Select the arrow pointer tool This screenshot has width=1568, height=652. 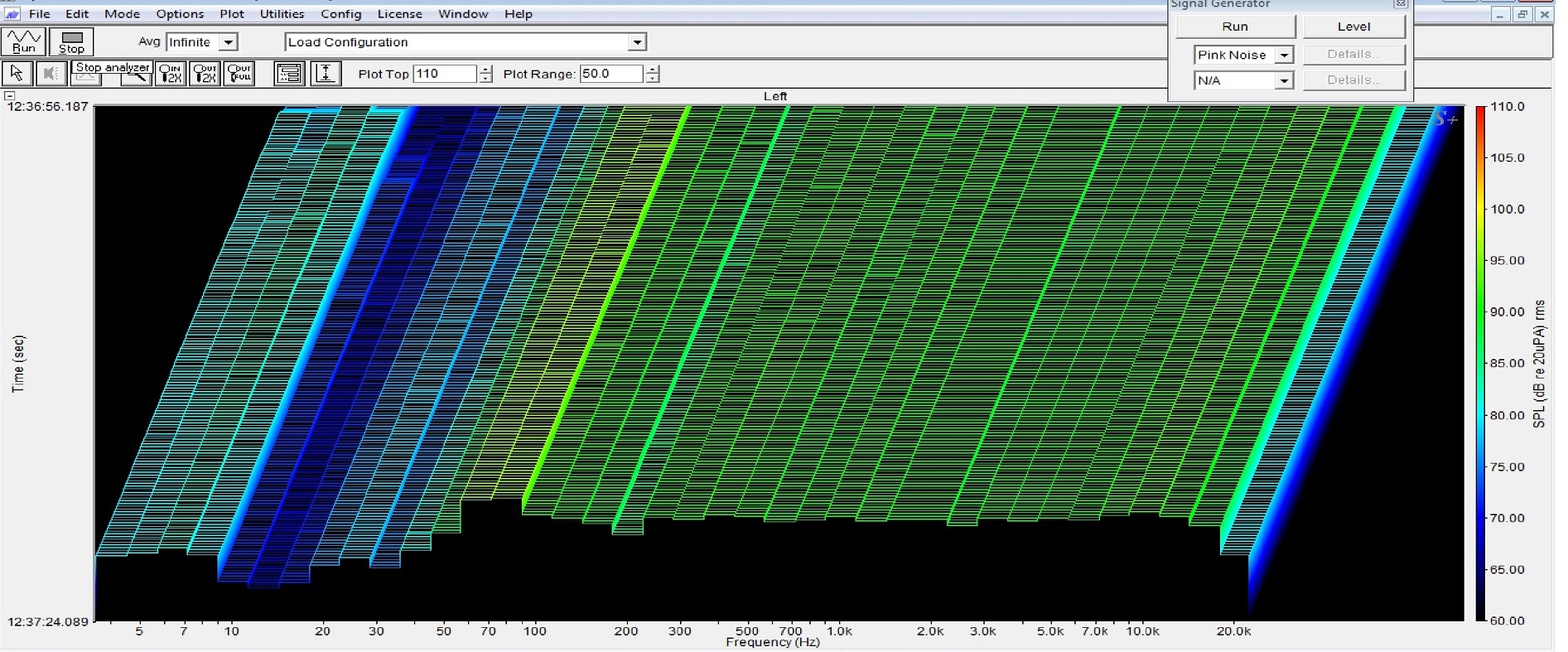pyautogui.click(x=17, y=74)
